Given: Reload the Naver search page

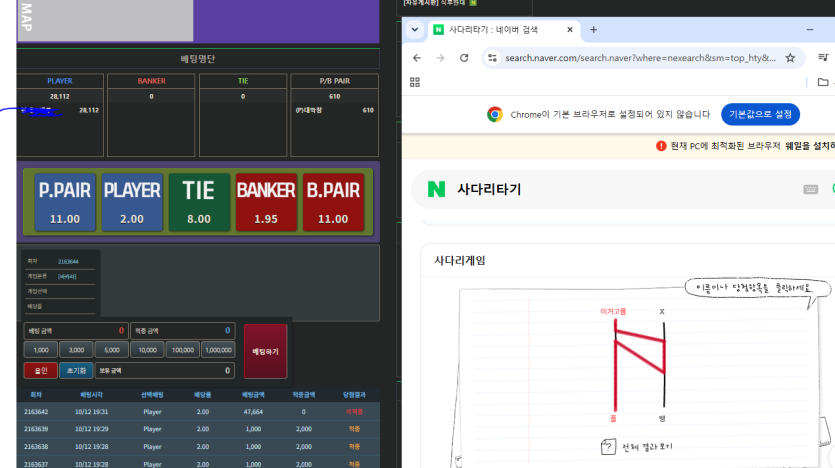Looking at the screenshot, I should point(464,58).
